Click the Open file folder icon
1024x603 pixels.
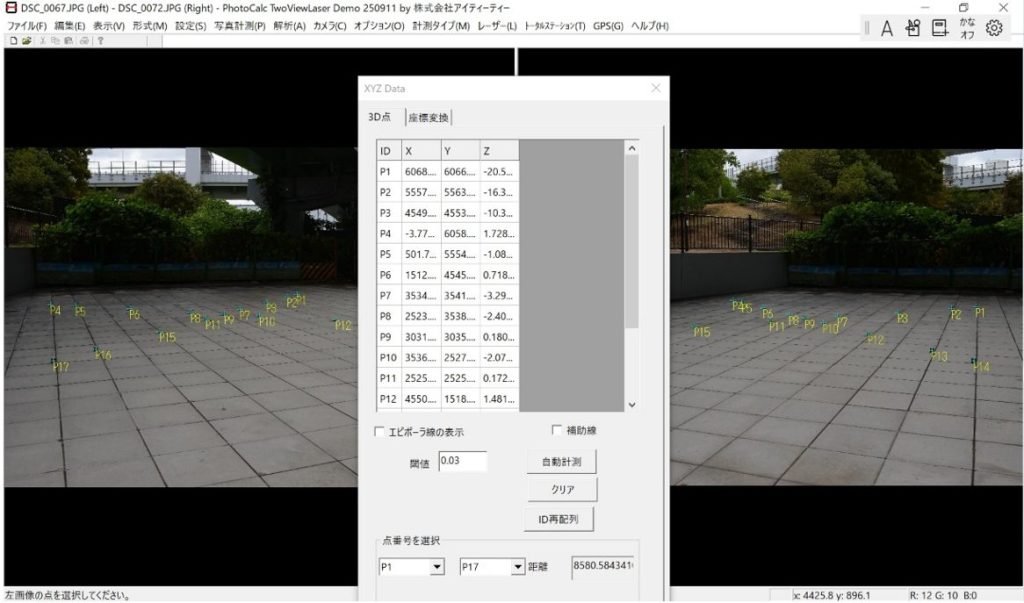tap(27, 41)
